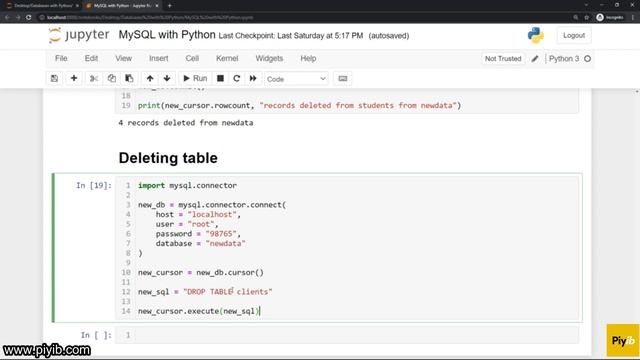Save notebook with the floppy disk icon
640x360 pixels.
[54, 78]
